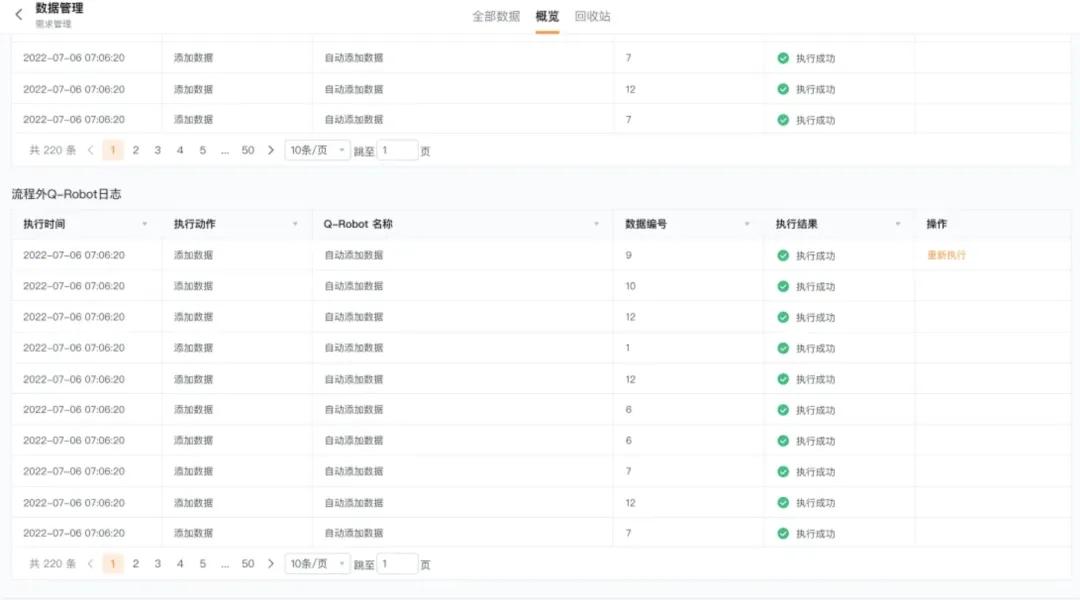The width and height of the screenshot is (1080, 600).
Task: Select page 5 in upper table pagination
Action: (202, 150)
